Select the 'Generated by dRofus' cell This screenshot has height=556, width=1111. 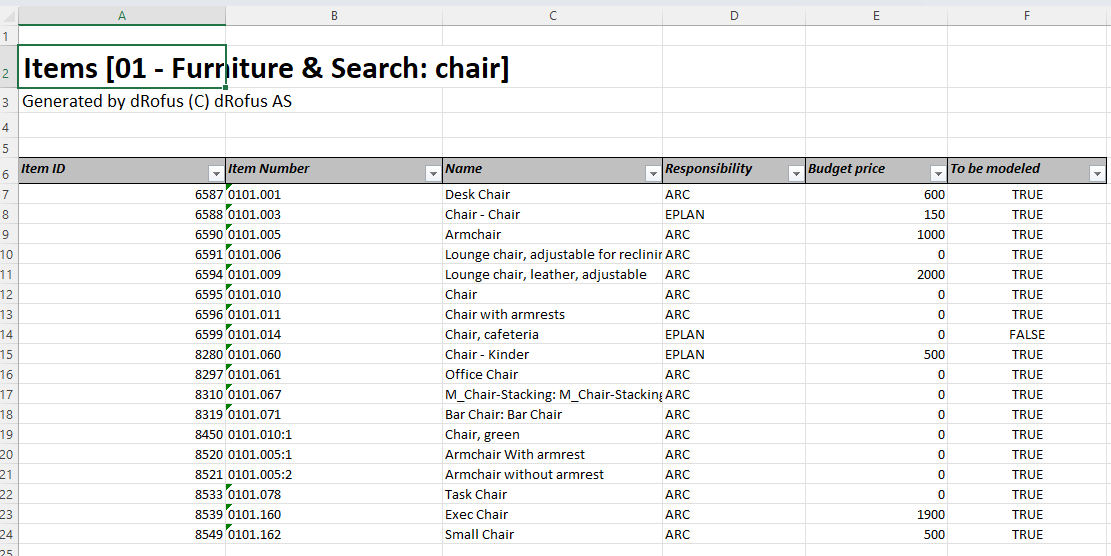point(122,101)
